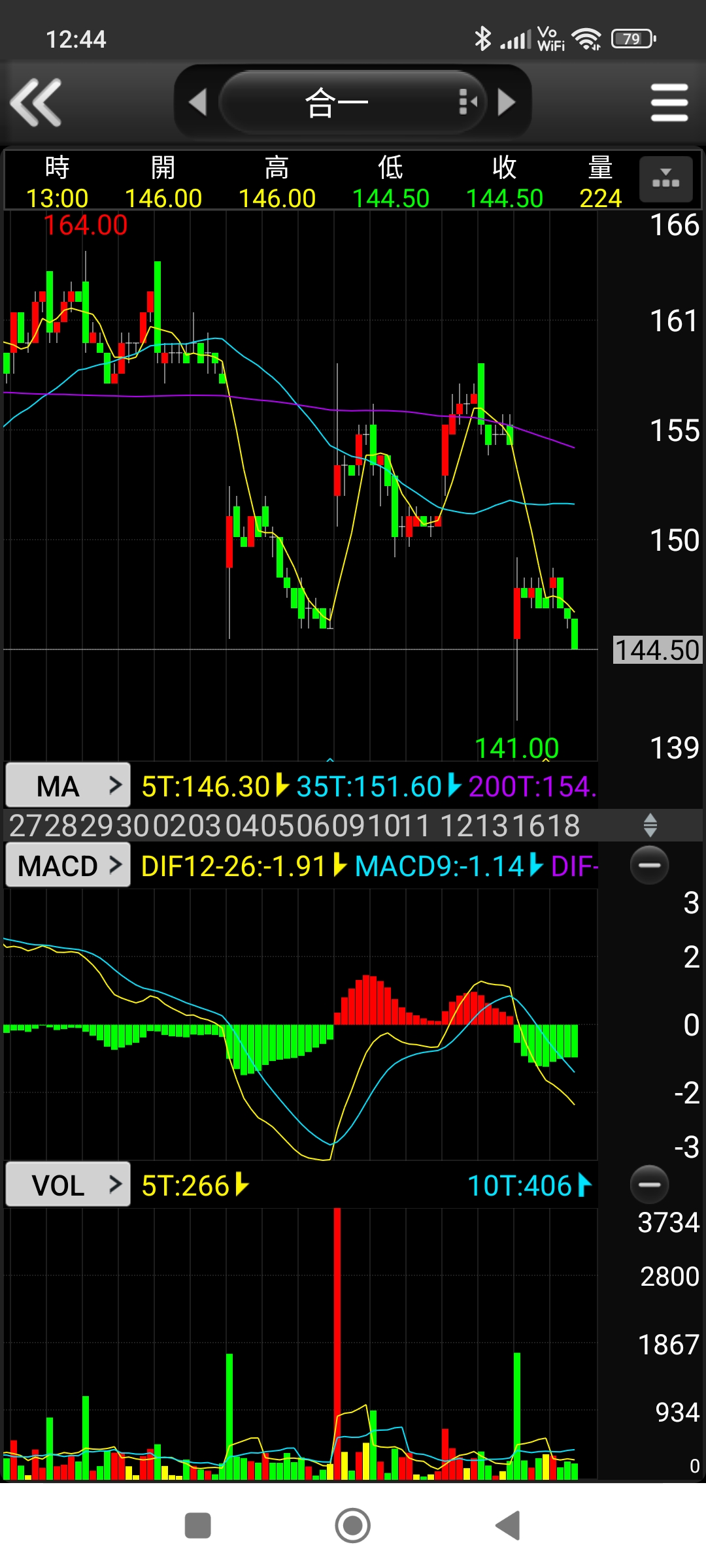Open the chart settings grid icon
706x1568 pixels.
(665, 180)
